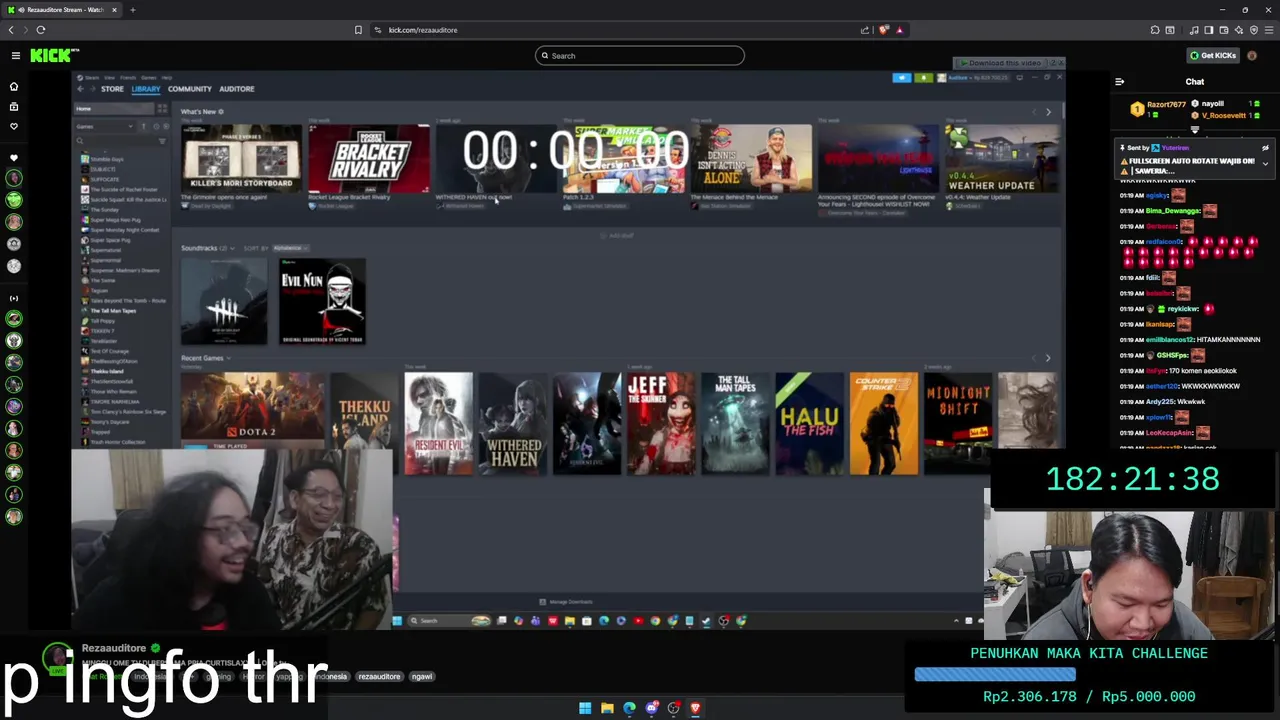The width and height of the screenshot is (1280, 720).
Task: Open Discord icon on taskbar
Action: 651,709
